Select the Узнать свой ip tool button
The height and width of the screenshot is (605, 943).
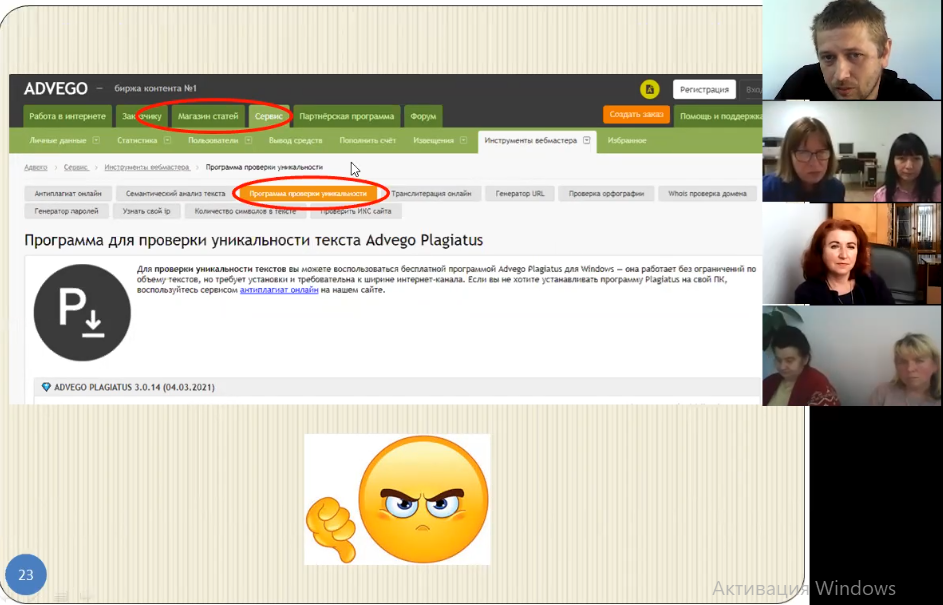[147, 211]
